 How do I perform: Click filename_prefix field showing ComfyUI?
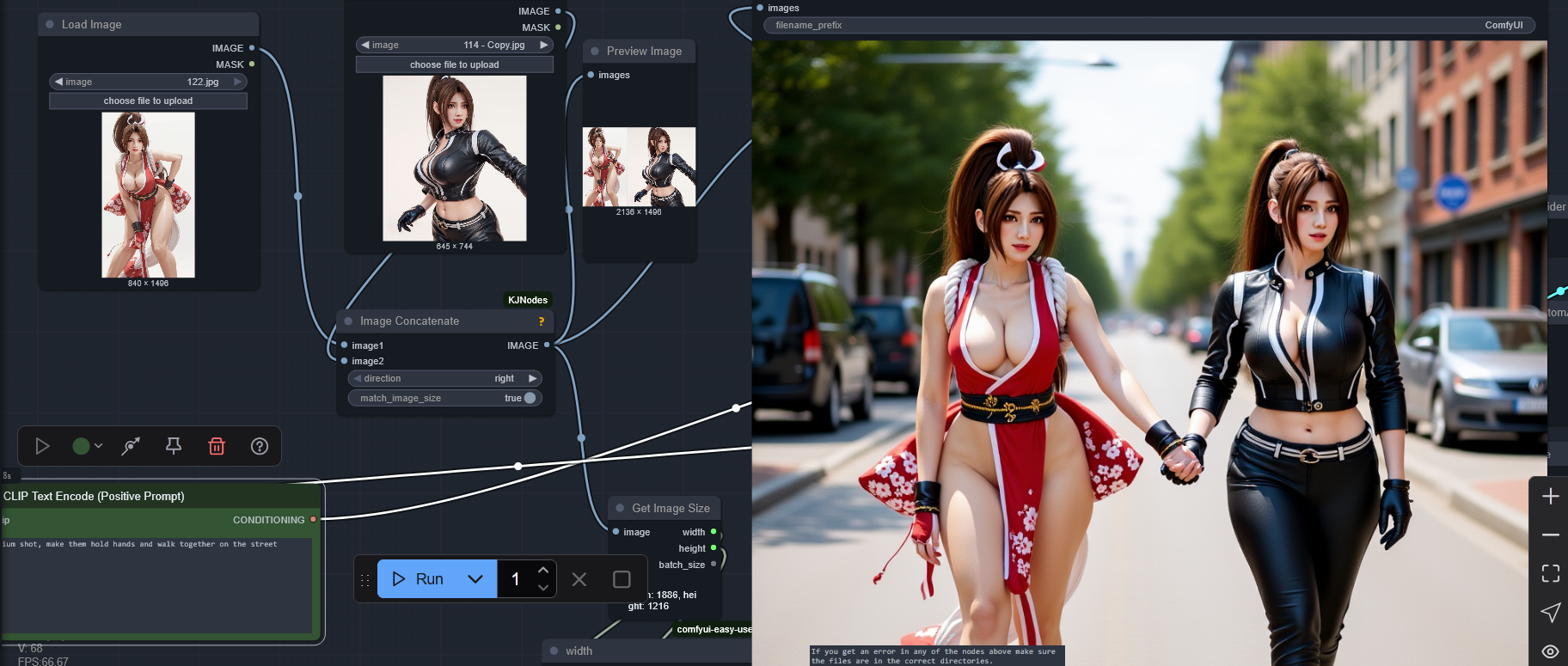(1149, 25)
